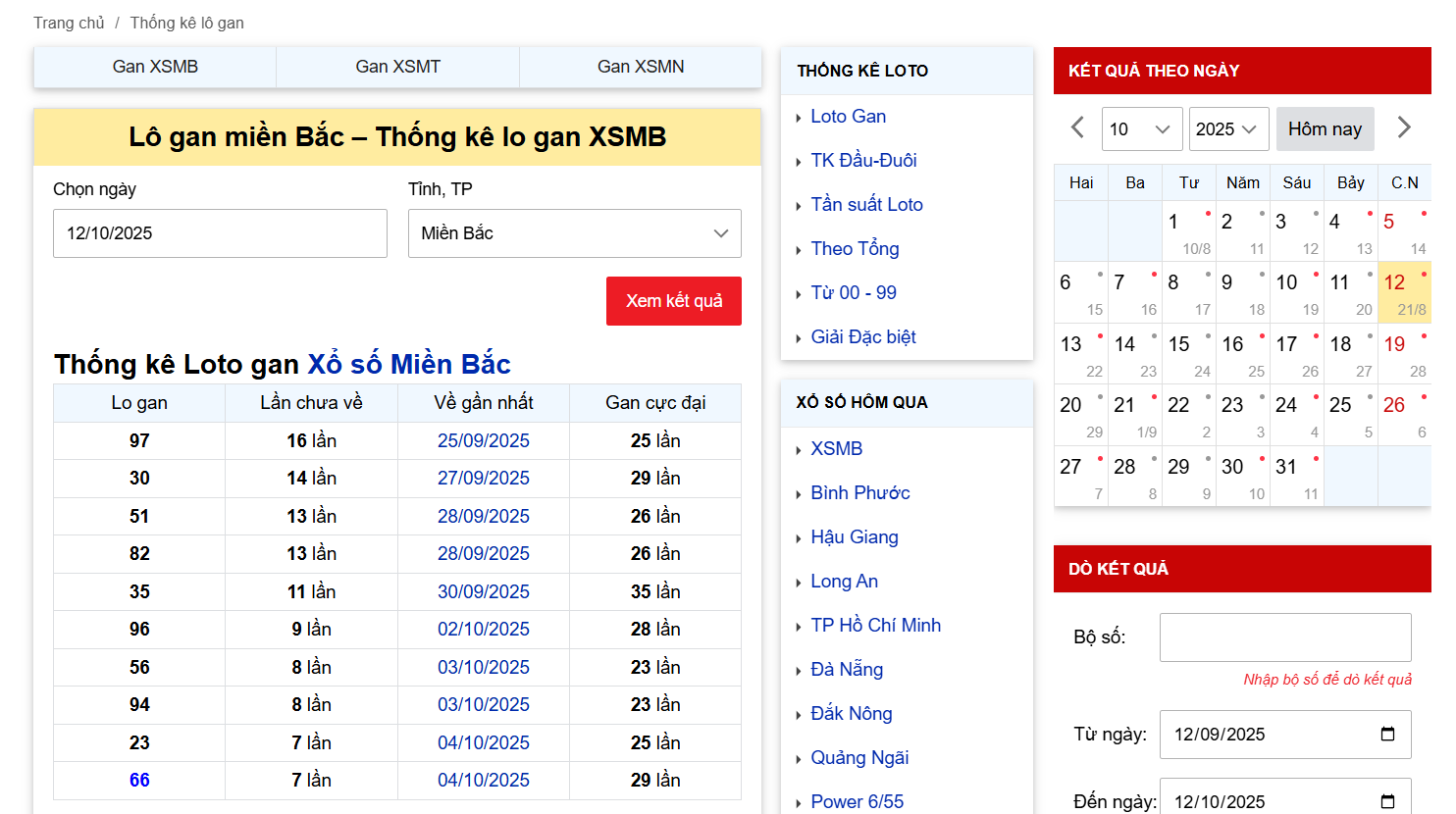This screenshot has width=1456, height=814.
Task: Open the Miền Bắc province dropdown
Action: pos(574,233)
